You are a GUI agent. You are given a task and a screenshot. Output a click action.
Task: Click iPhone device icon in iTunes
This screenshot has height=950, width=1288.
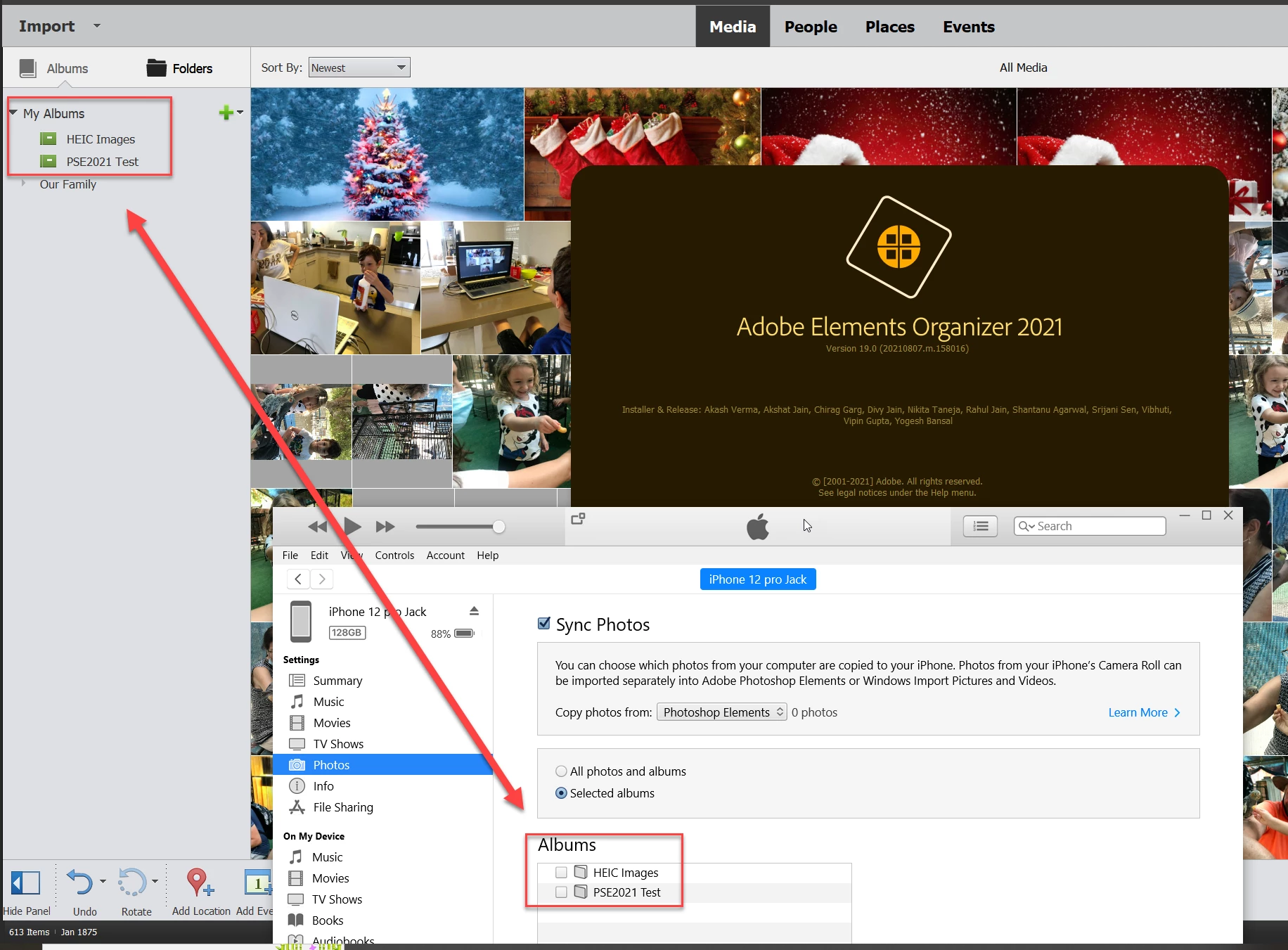301,621
